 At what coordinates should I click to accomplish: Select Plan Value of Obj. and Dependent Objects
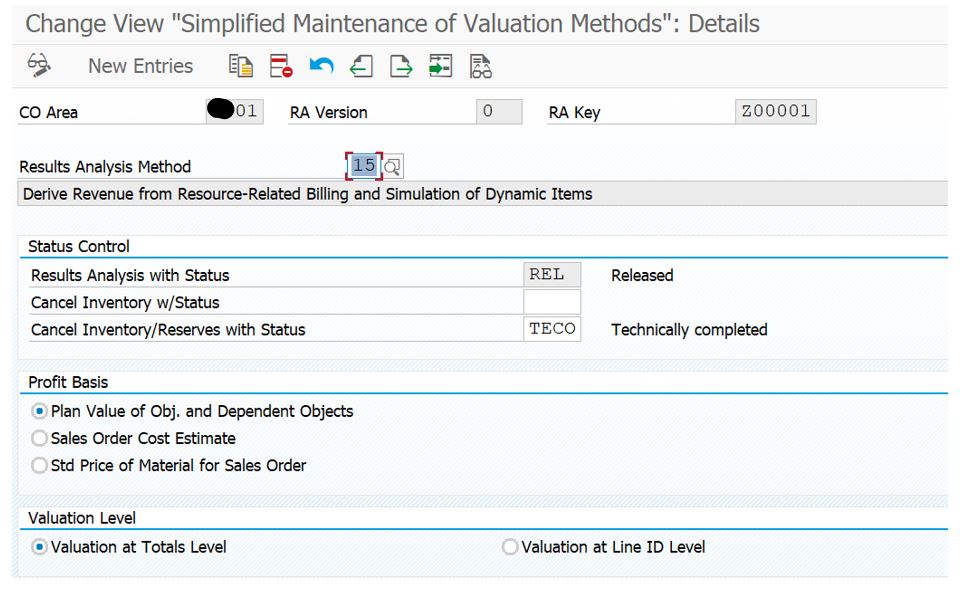[40, 411]
